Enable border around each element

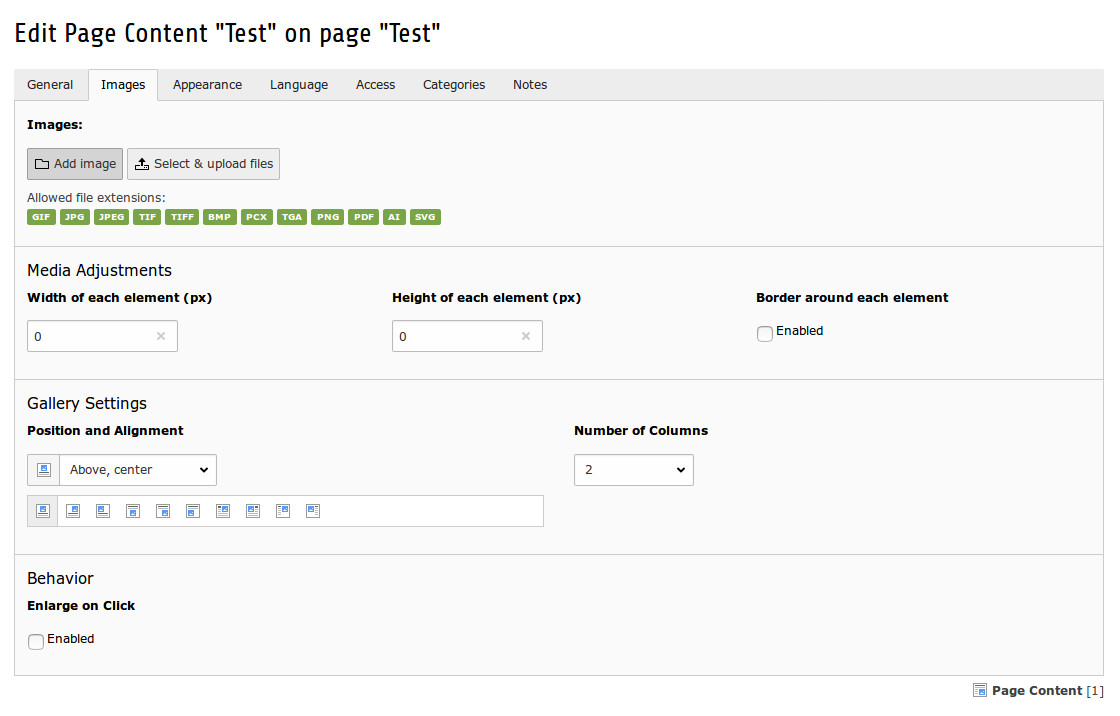(765, 334)
